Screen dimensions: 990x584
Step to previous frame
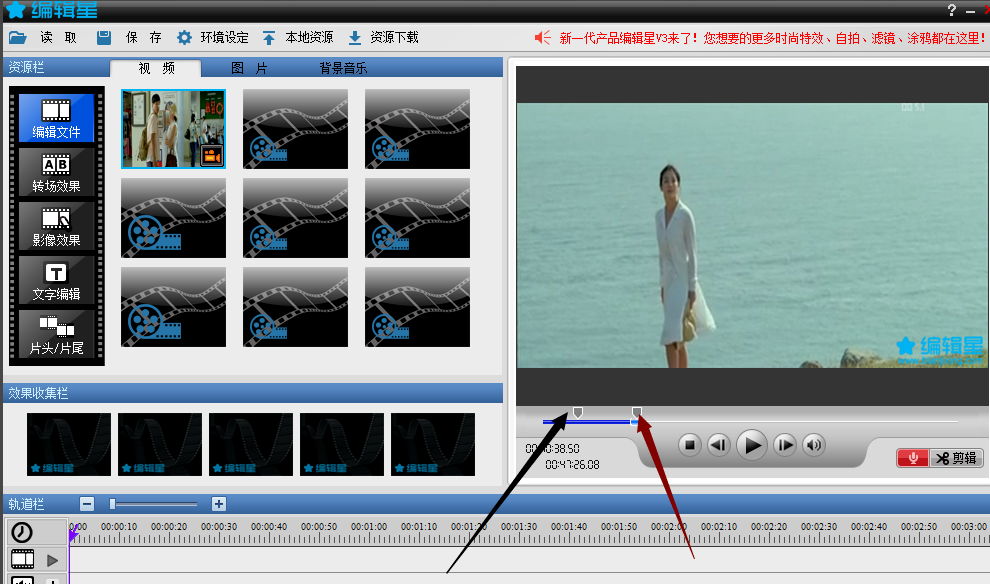(719, 445)
